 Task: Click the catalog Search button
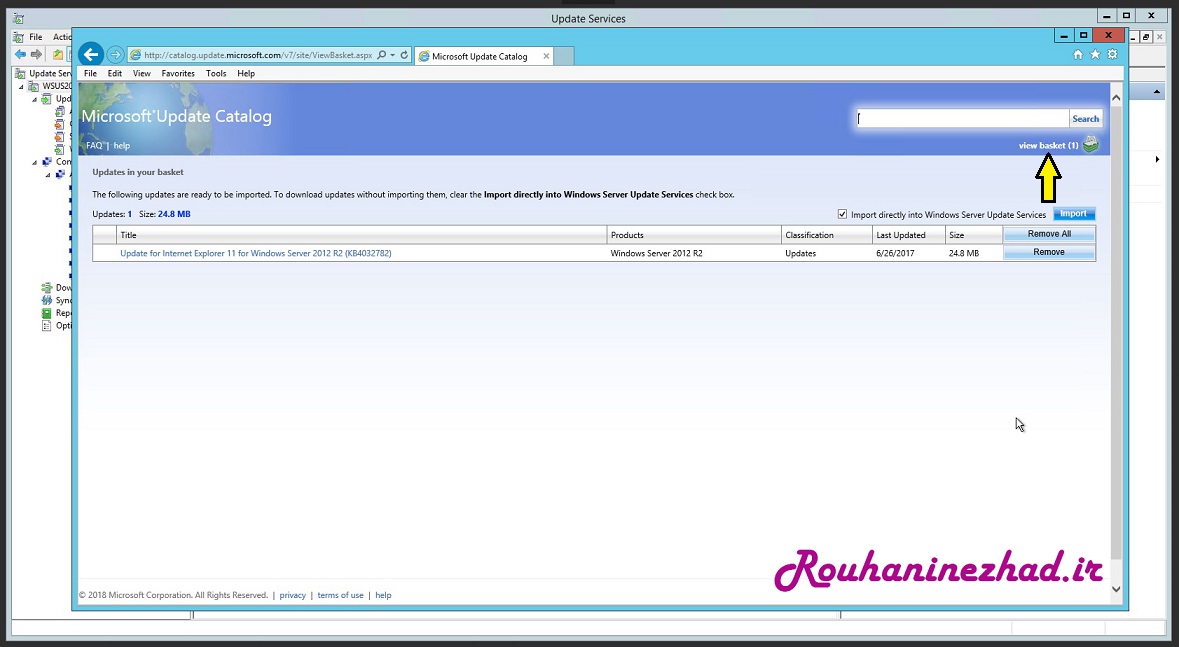[x=1085, y=118]
